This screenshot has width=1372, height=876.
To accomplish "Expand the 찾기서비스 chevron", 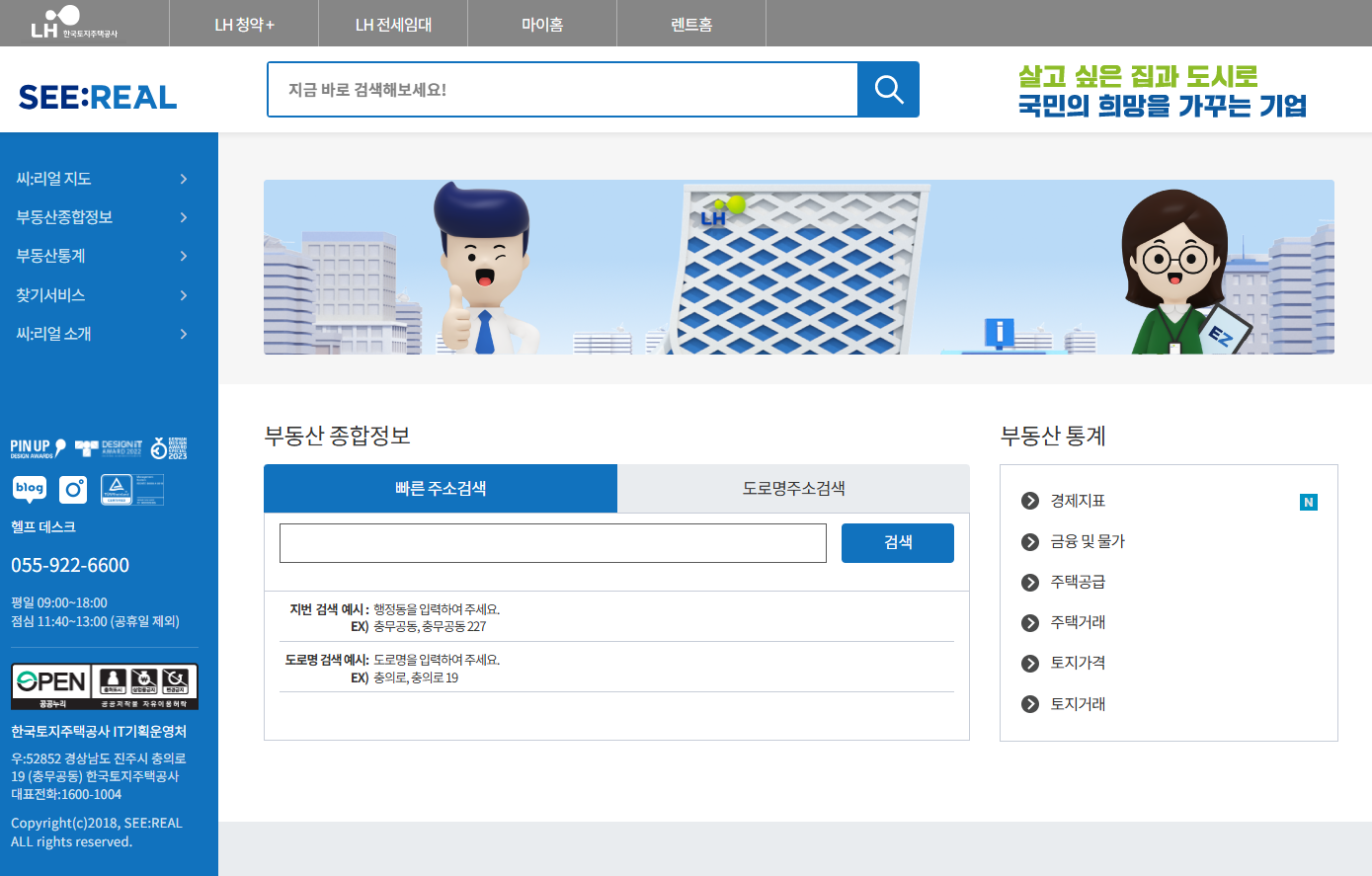I will tap(184, 295).
